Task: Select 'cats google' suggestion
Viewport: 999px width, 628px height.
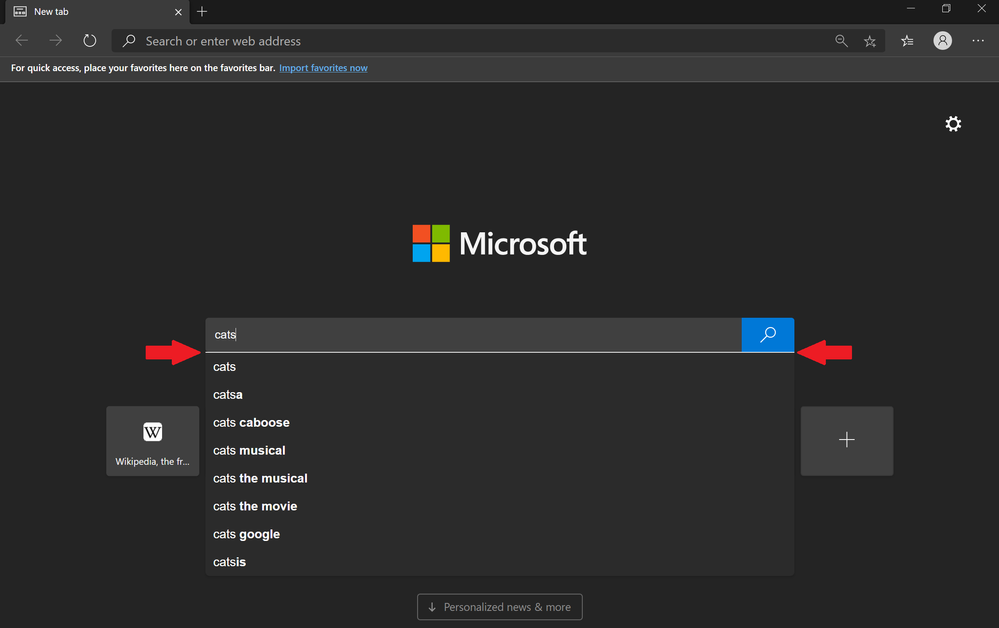Action: (x=500, y=534)
